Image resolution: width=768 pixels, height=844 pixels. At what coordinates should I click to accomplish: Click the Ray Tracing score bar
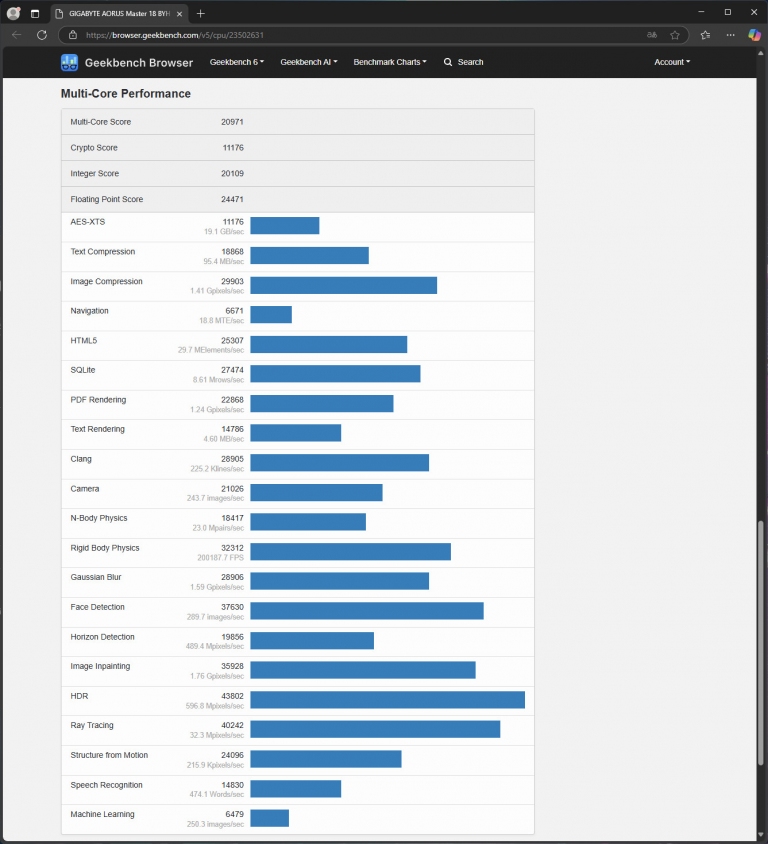pos(375,729)
